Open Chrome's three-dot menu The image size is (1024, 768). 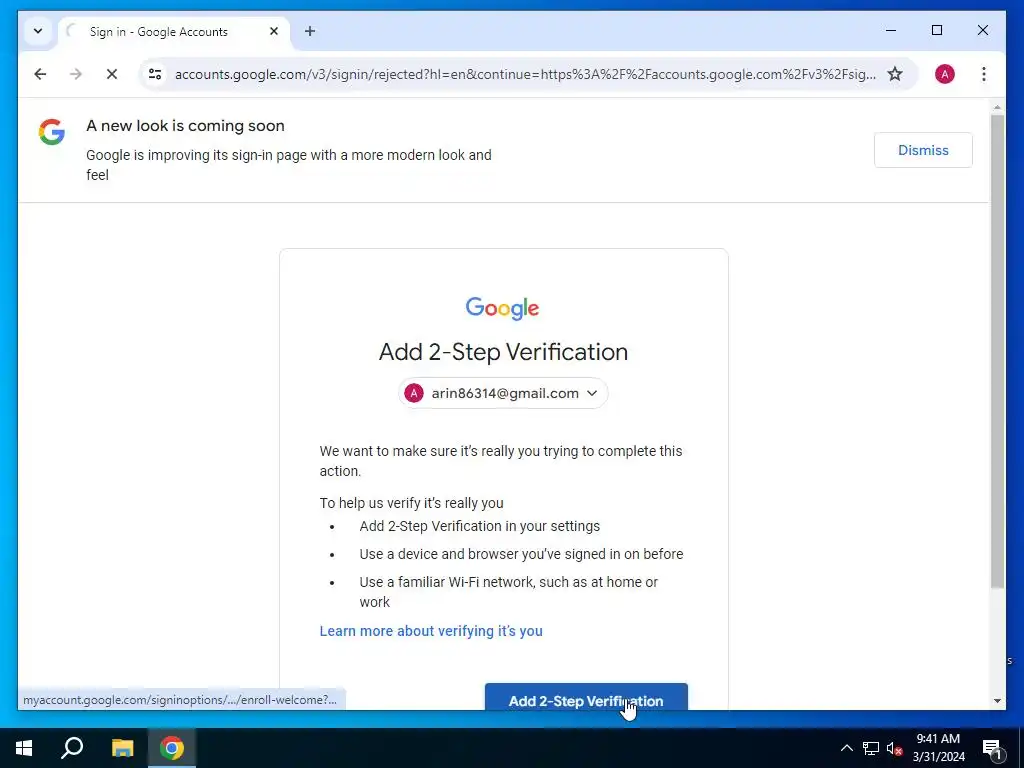(x=984, y=74)
